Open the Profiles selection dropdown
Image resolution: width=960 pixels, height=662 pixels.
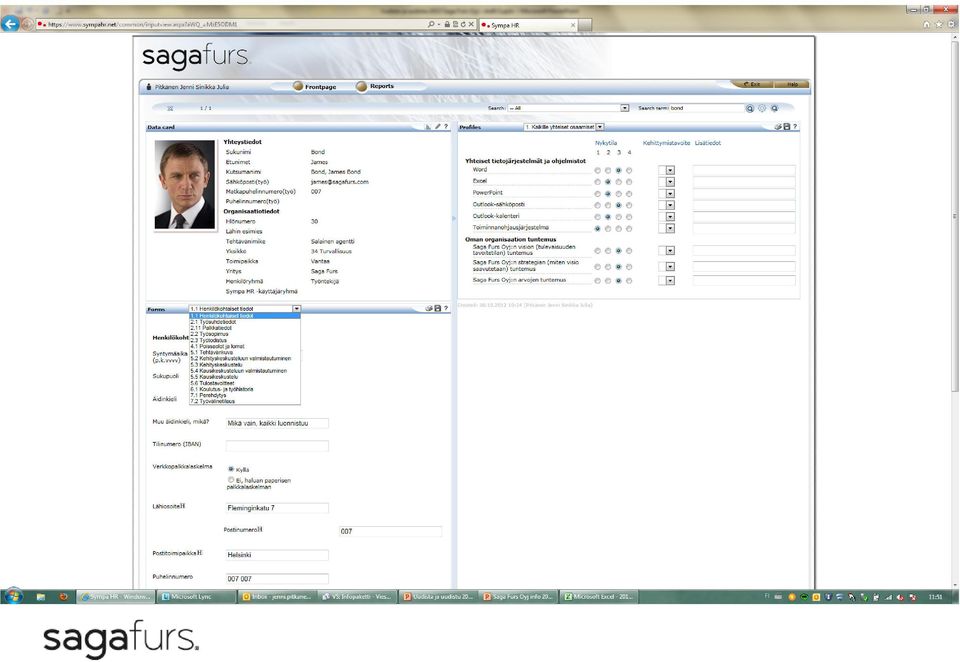600,127
